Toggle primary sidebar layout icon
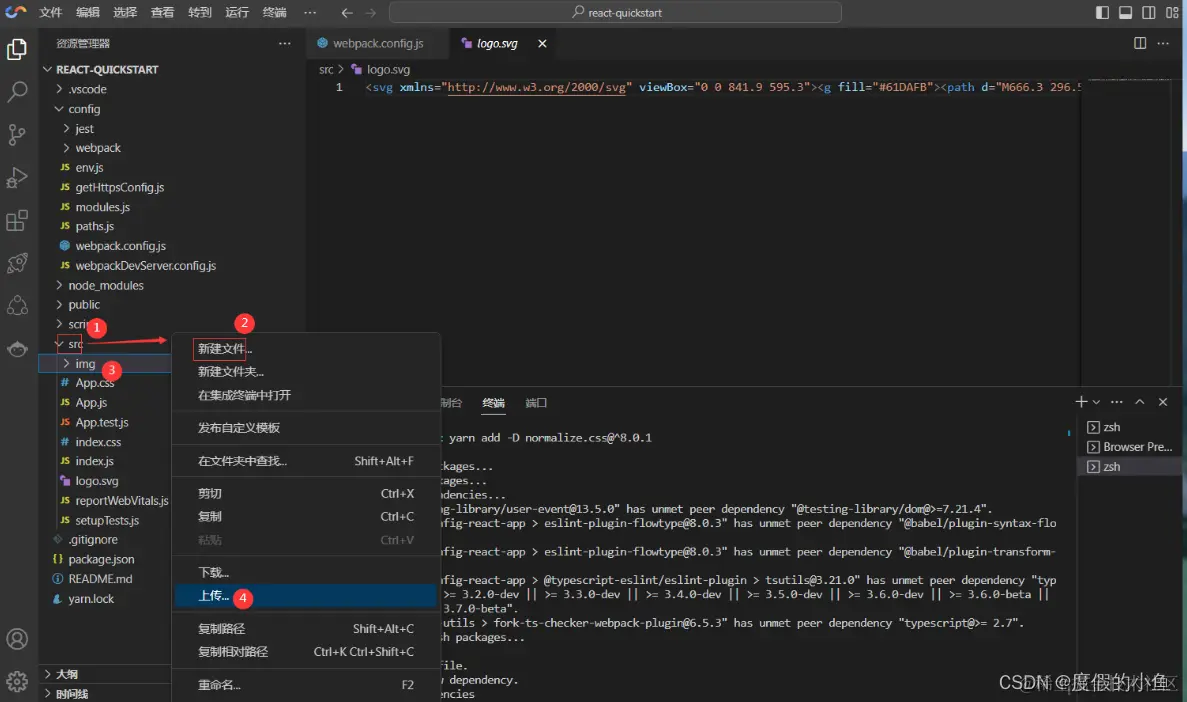This screenshot has height=702, width=1187. [1102, 13]
